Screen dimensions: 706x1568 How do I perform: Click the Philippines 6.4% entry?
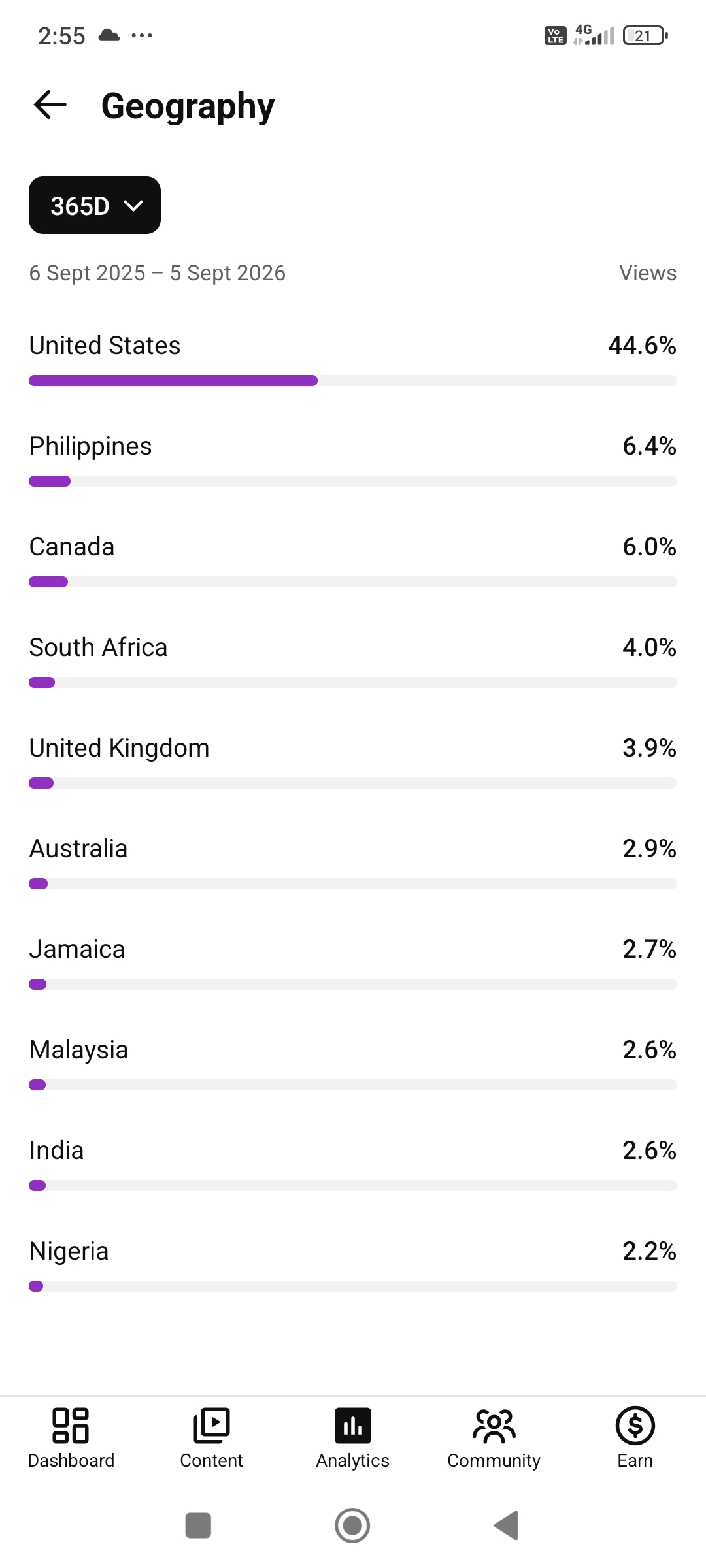coord(353,460)
